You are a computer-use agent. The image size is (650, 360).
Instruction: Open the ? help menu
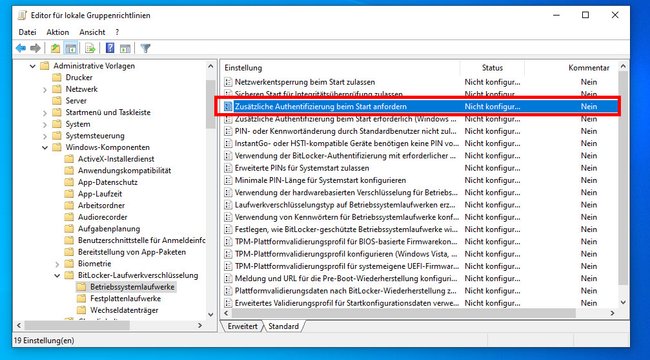pos(117,32)
